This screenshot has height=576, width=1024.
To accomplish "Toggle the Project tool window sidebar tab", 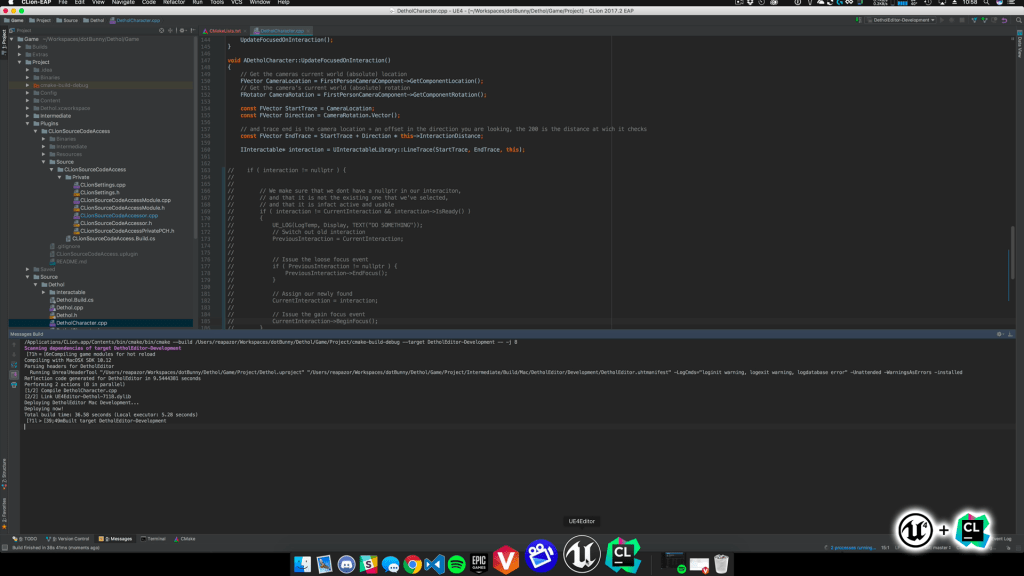I will [4, 40].
